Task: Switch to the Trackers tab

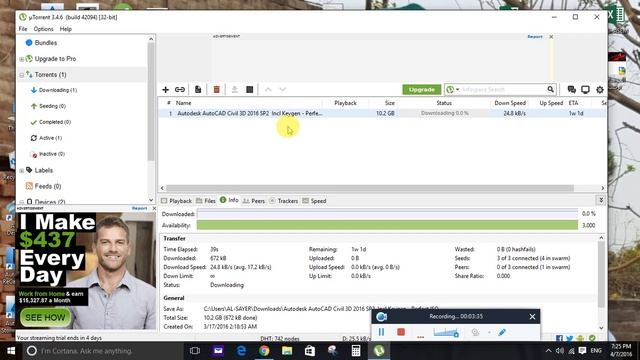Action: coord(284,201)
